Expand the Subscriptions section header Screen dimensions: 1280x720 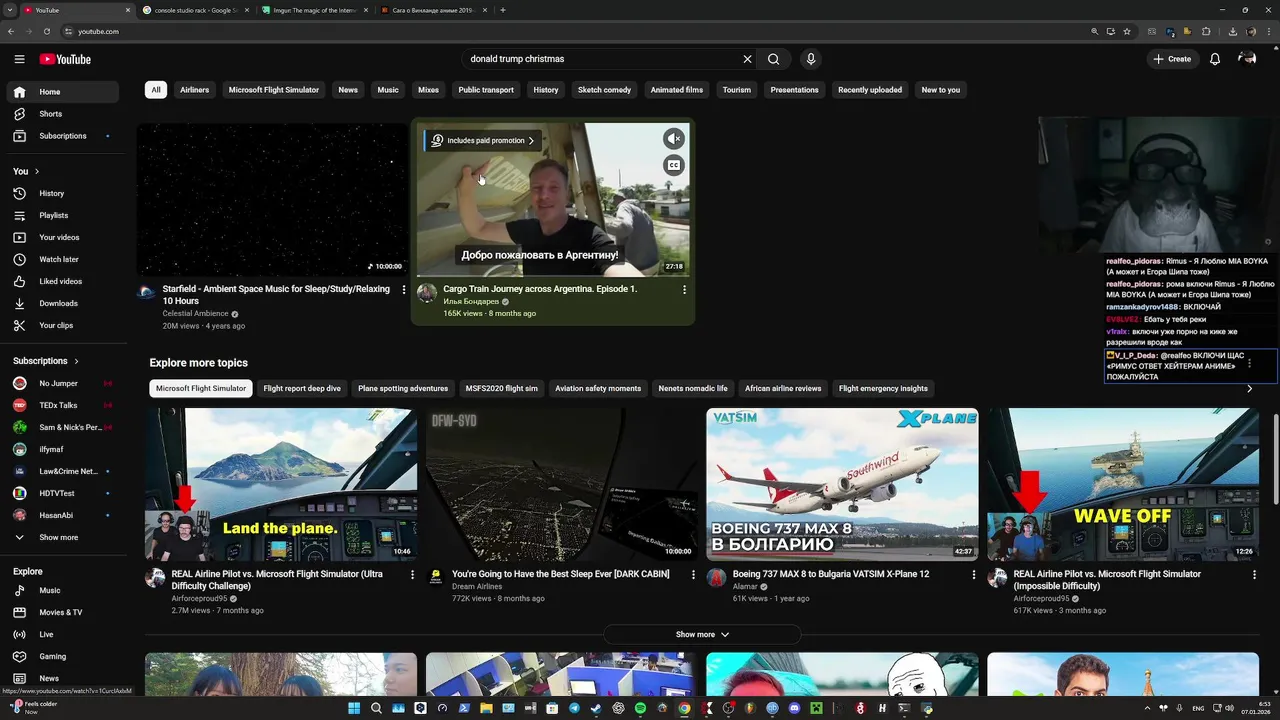[x=46, y=361]
